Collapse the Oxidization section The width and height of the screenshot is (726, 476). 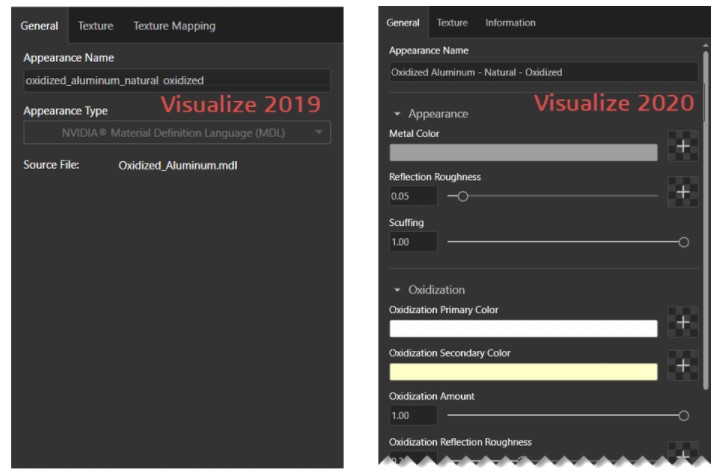[397, 290]
